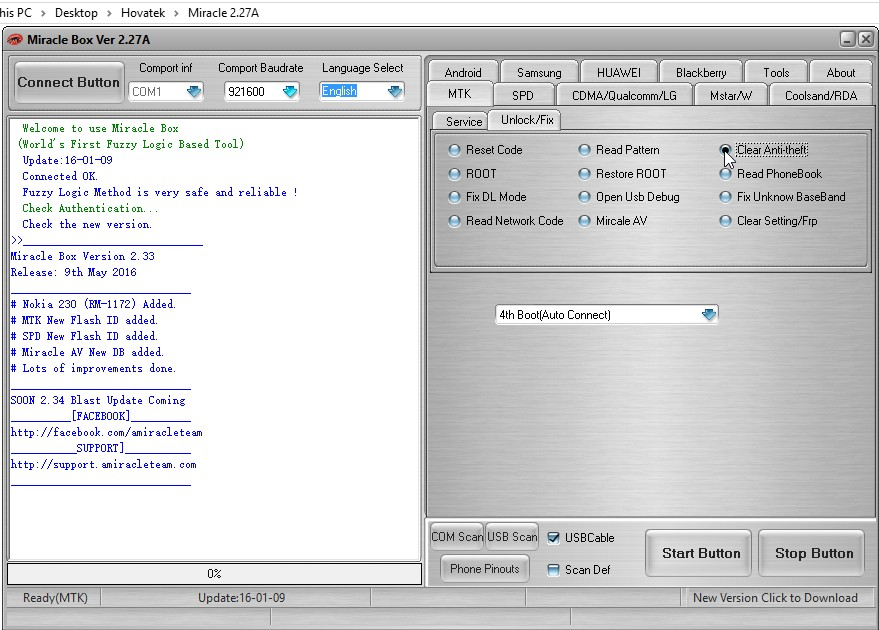
Task: Switch to the Unlock/Fix sub-tab
Action: (x=527, y=120)
